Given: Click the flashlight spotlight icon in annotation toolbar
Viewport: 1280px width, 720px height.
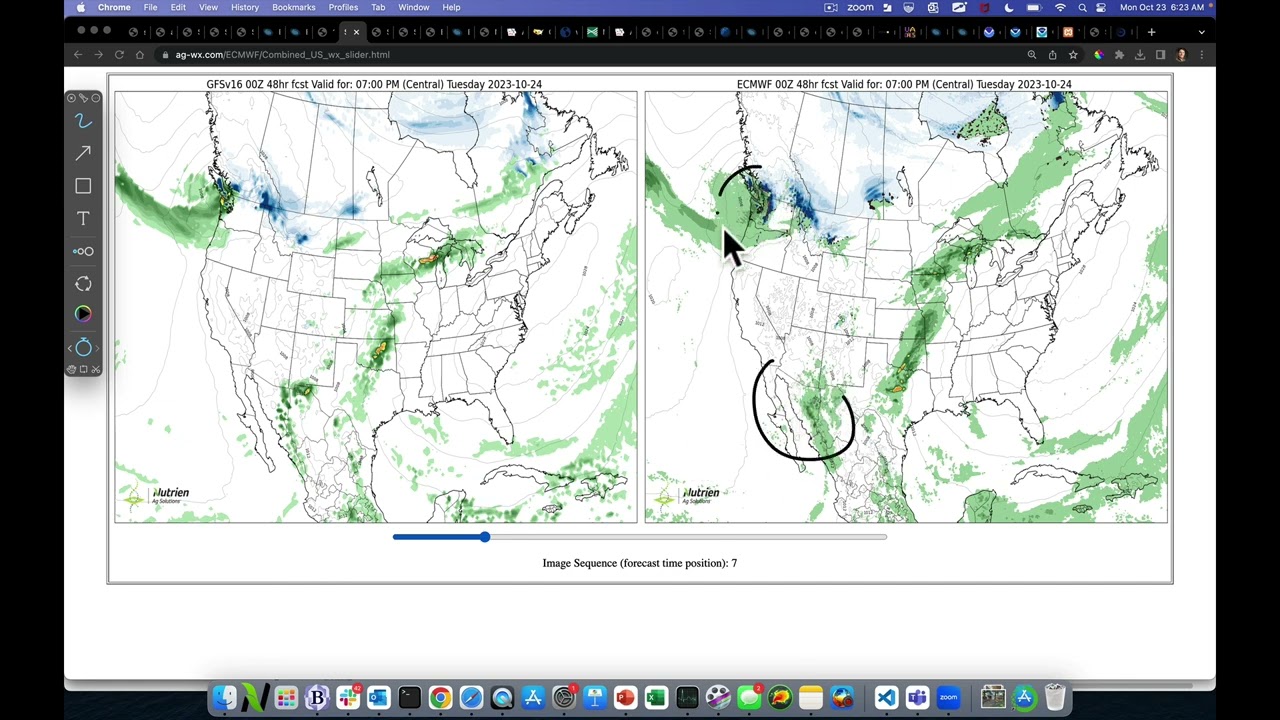Looking at the screenshot, I should [83, 98].
